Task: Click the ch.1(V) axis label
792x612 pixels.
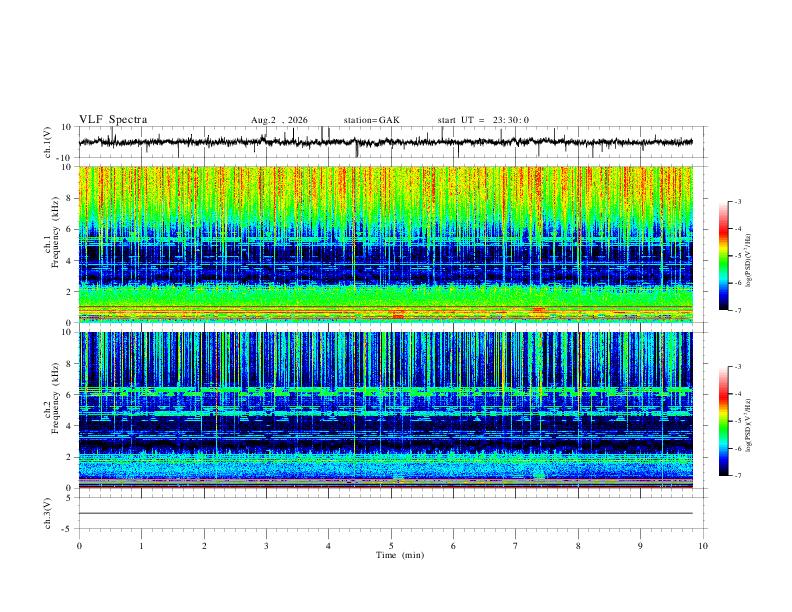Action: click(x=48, y=142)
